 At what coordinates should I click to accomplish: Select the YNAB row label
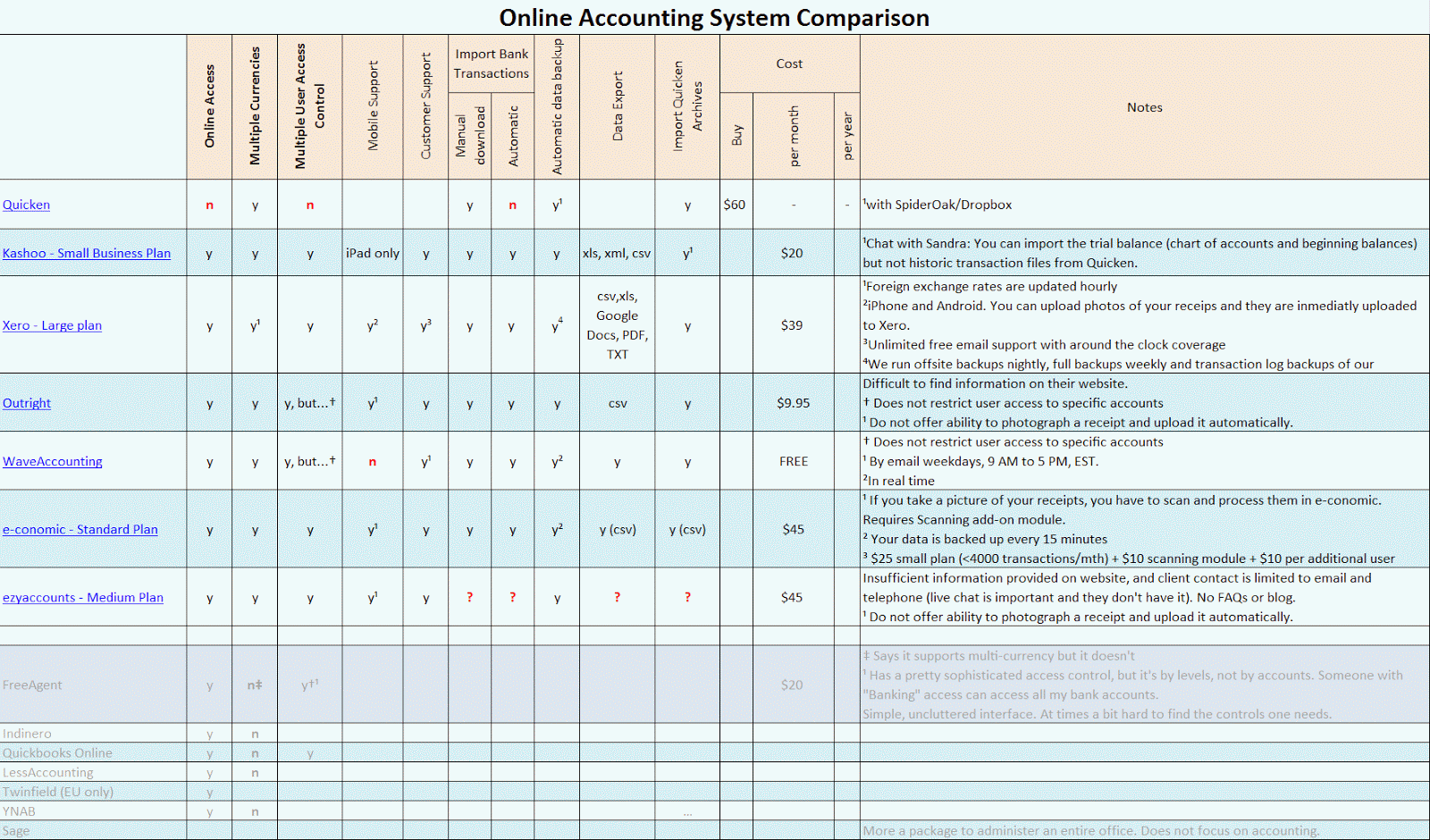pyautogui.click(x=19, y=811)
